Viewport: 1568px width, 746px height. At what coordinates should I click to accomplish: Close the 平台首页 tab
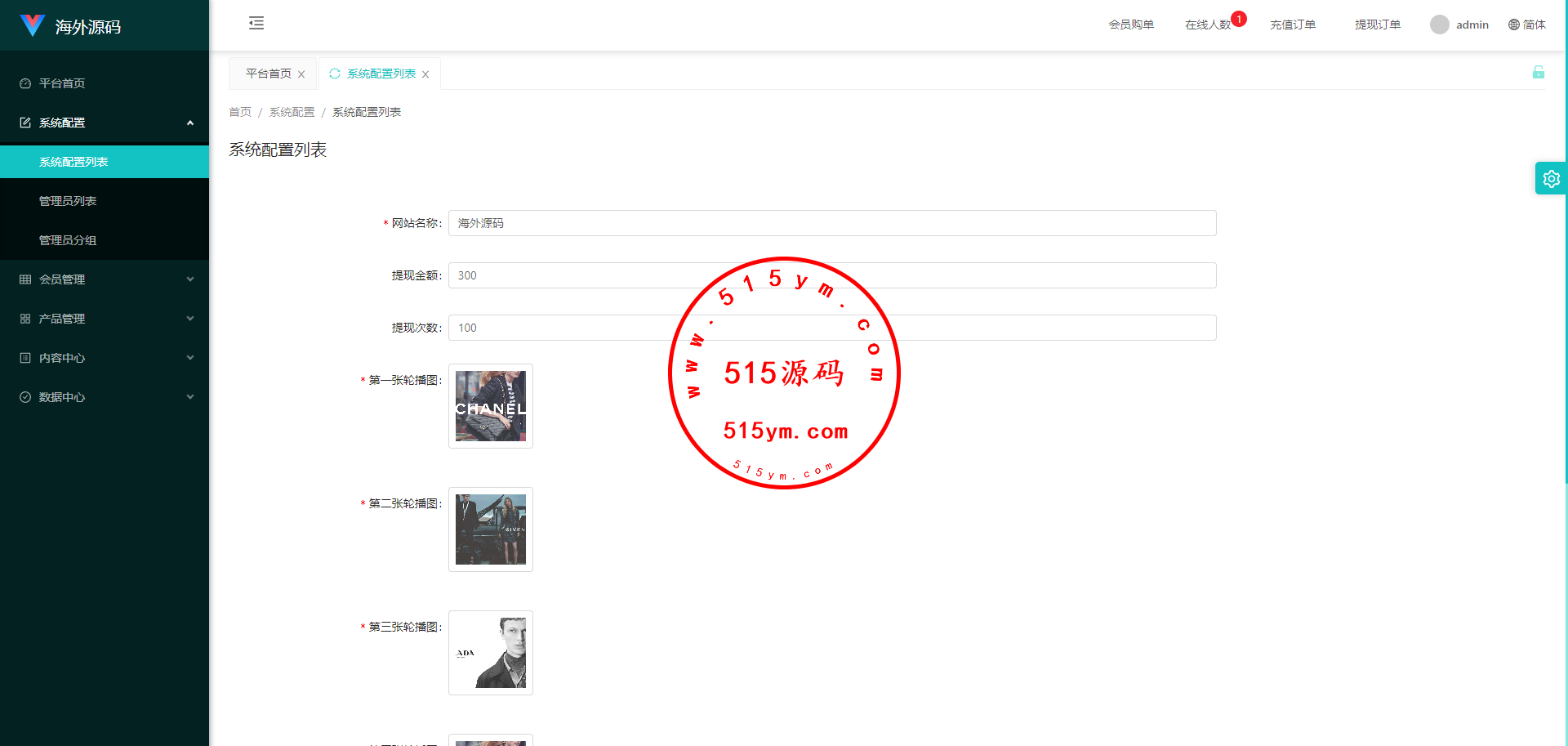[301, 74]
